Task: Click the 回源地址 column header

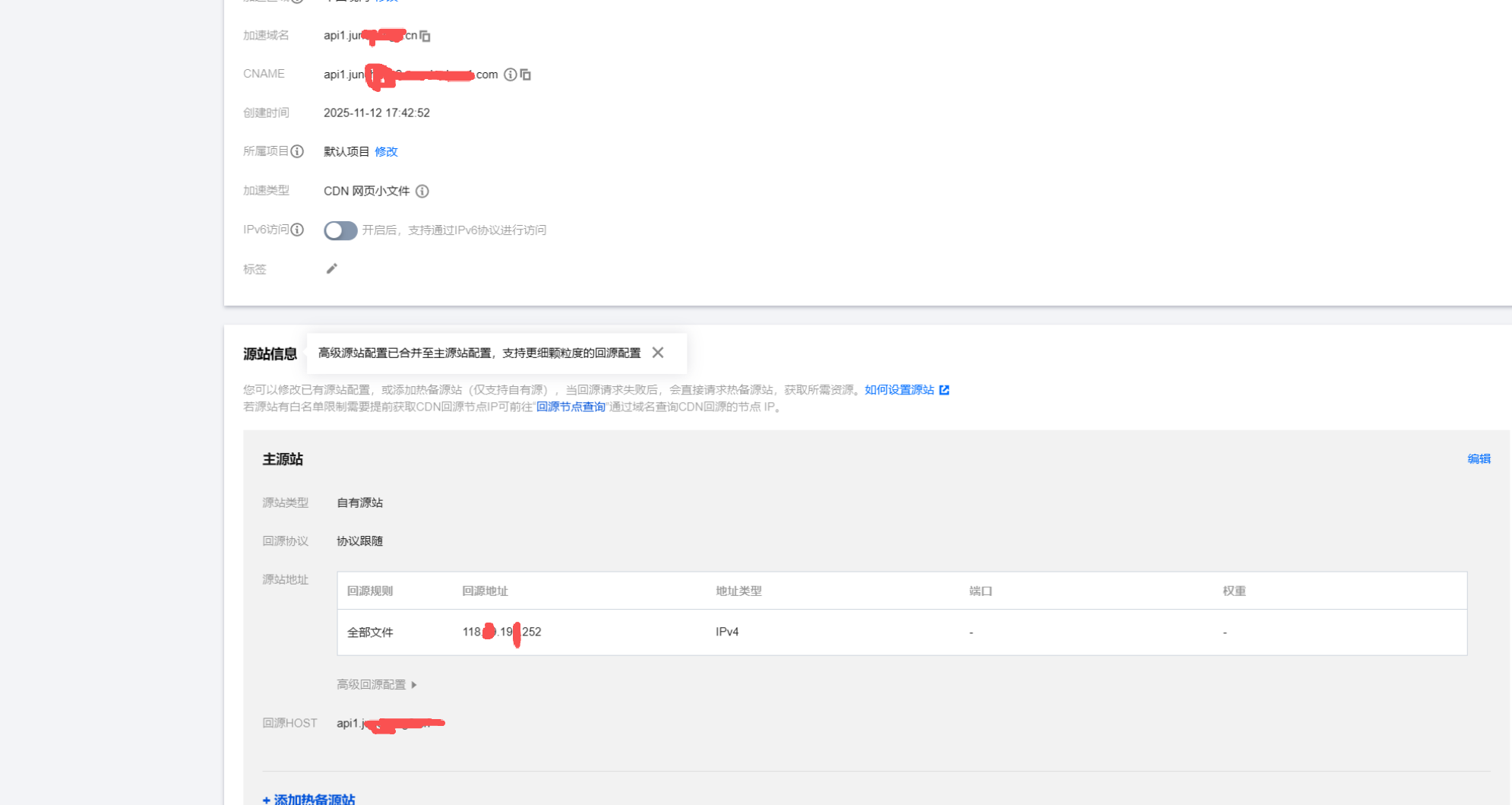Action: [x=485, y=591]
